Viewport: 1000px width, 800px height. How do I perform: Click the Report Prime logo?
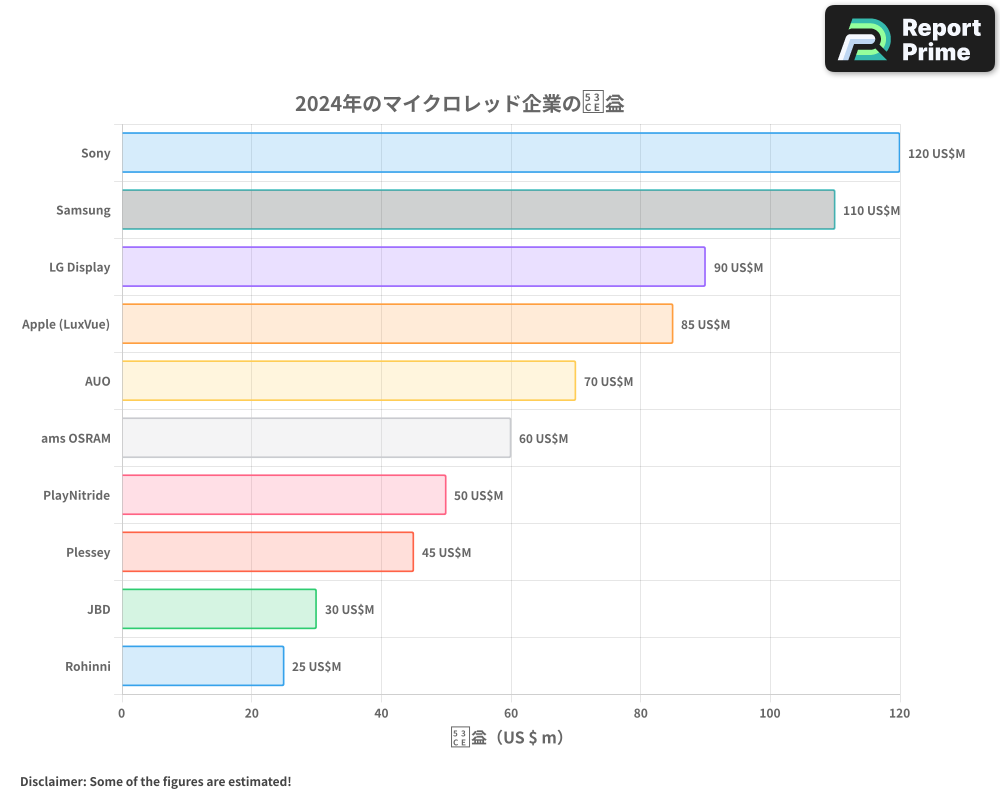point(908,38)
